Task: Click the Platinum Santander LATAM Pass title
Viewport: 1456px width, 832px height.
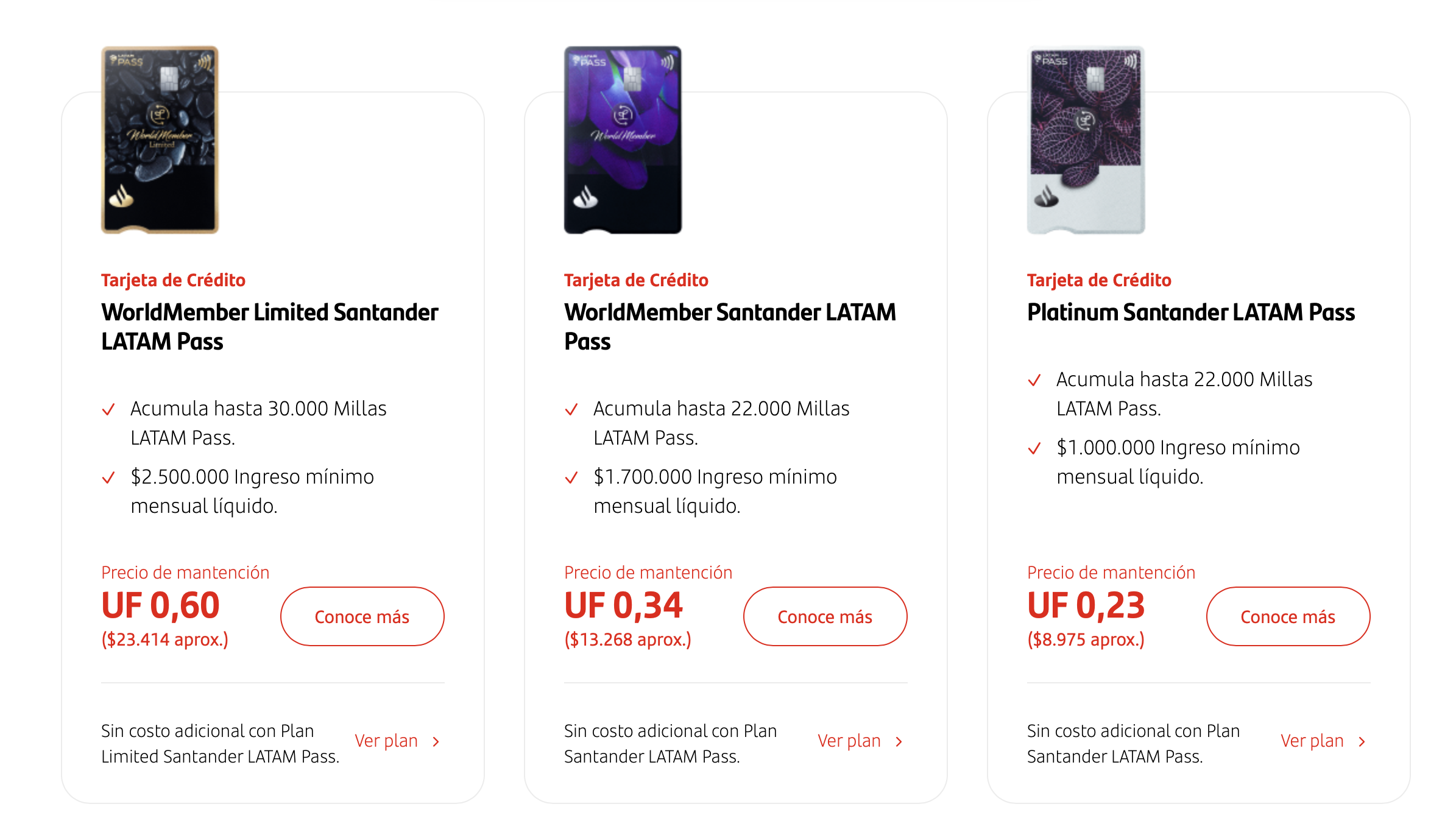Action: click(1191, 312)
